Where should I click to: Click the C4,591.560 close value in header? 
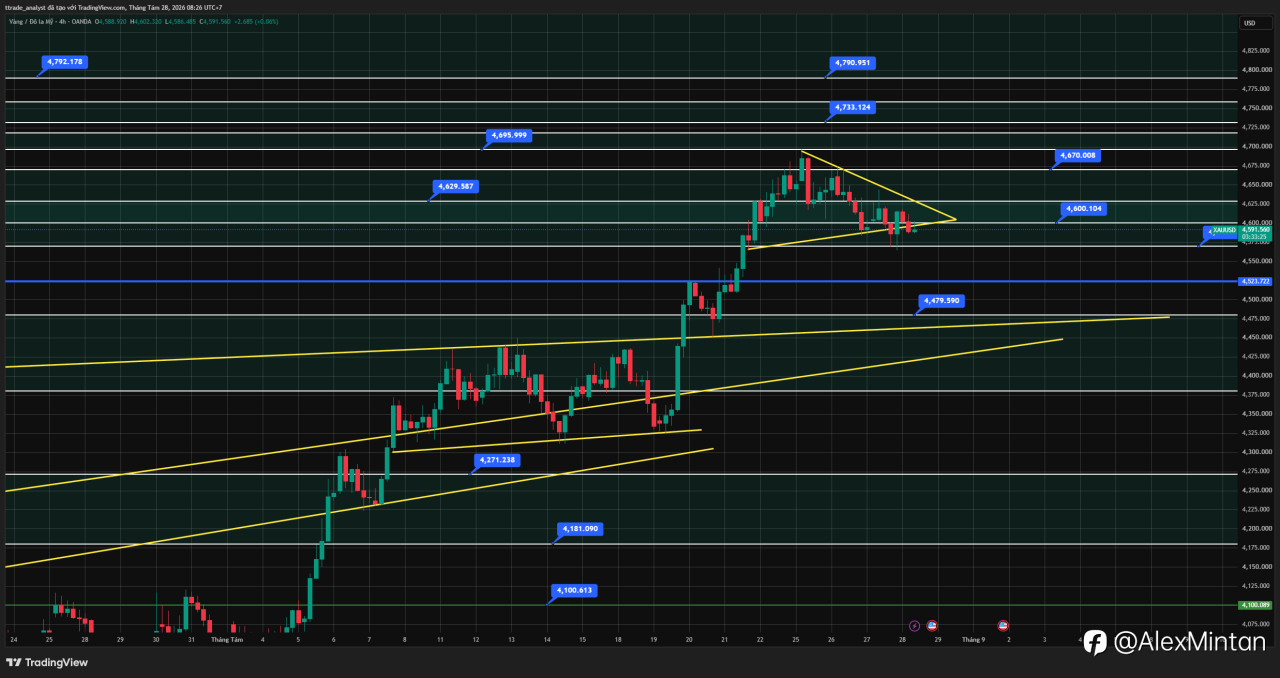pyautogui.click(x=215, y=22)
